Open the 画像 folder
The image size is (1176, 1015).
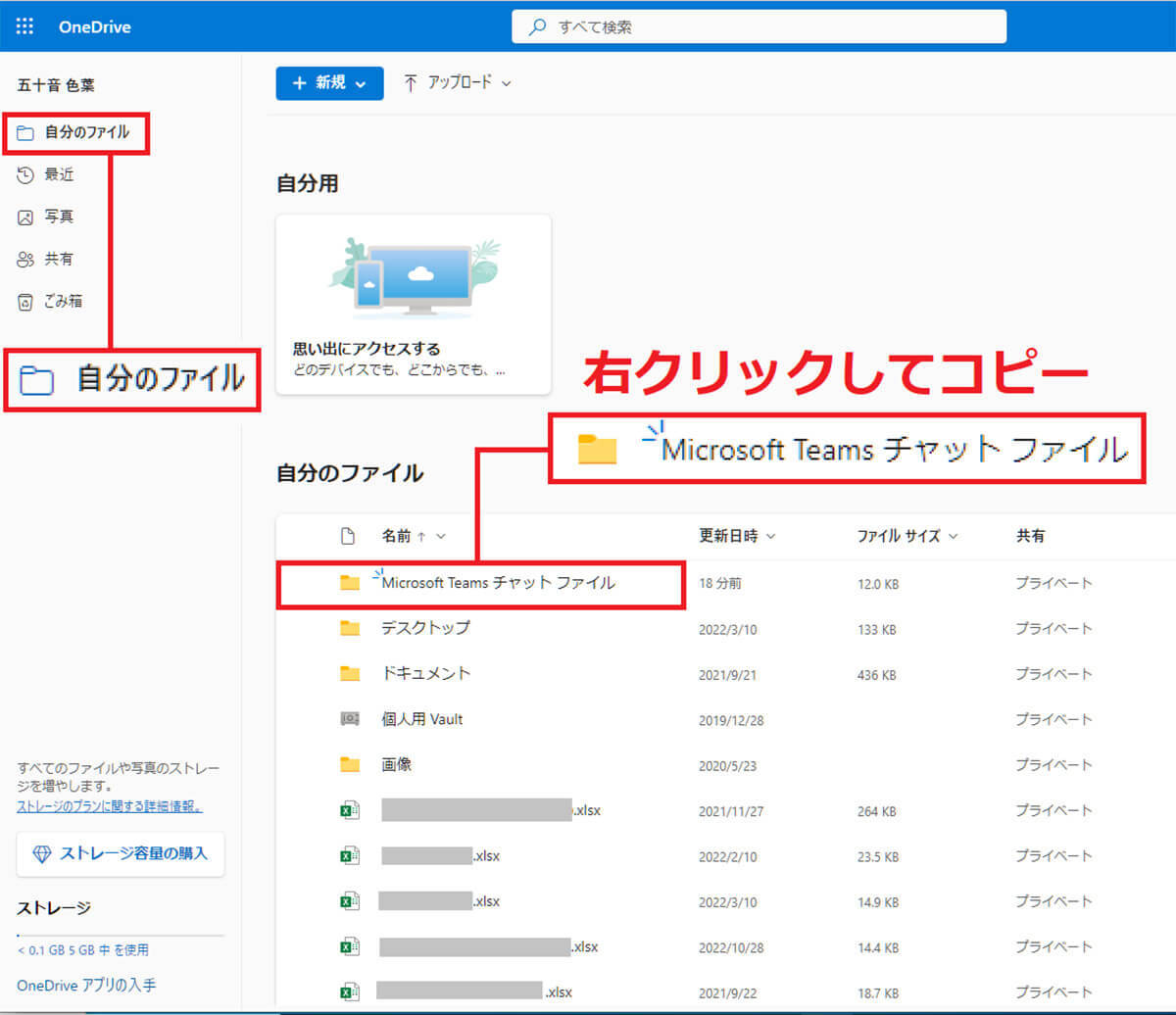(396, 764)
